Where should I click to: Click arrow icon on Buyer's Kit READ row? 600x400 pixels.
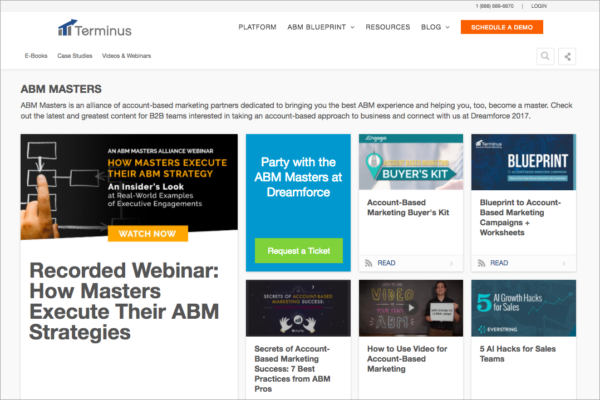coord(452,263)
